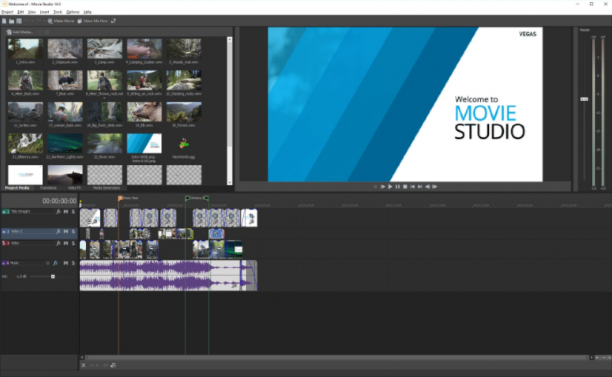
Task: Switch to the Media Generators tab
Action: pos(106,188)
